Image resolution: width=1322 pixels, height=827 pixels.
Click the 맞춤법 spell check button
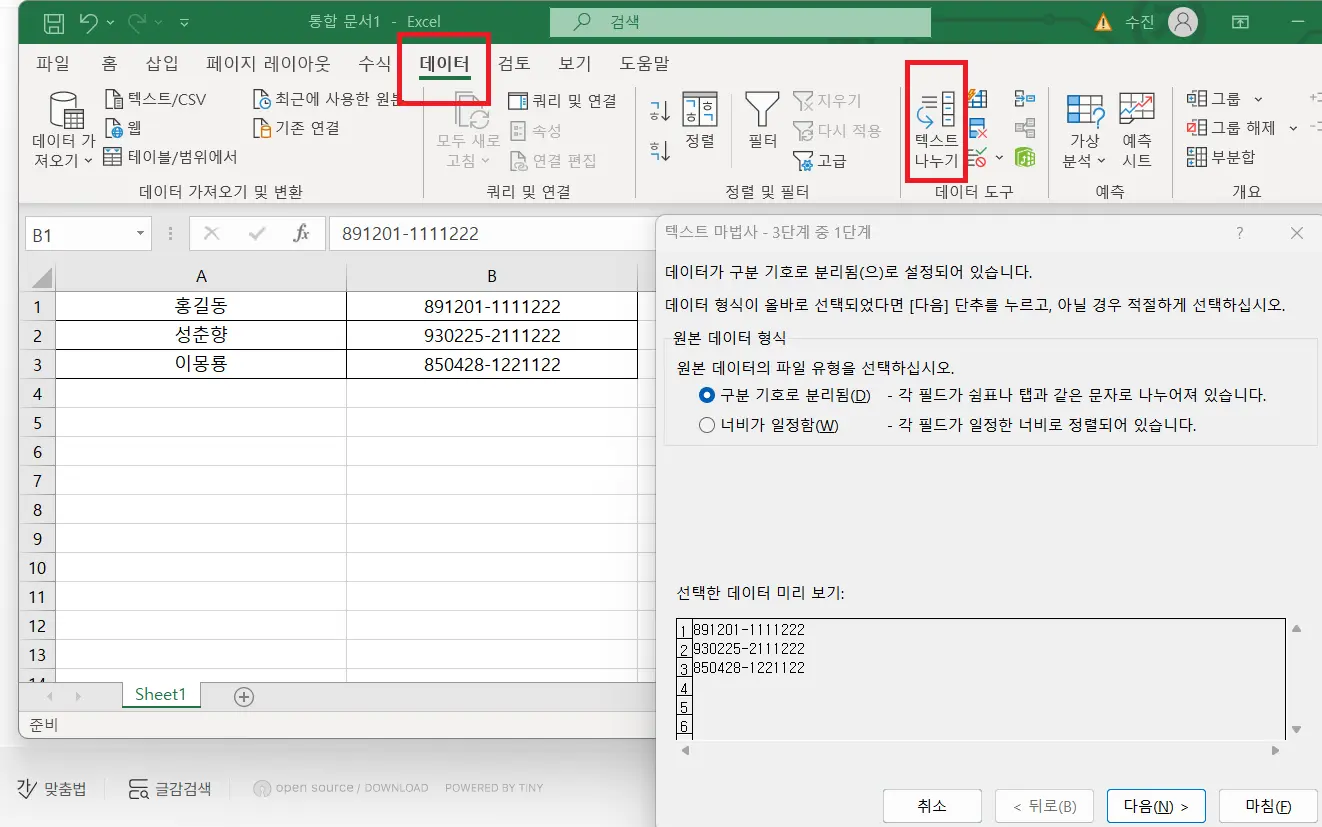point(52,788)
